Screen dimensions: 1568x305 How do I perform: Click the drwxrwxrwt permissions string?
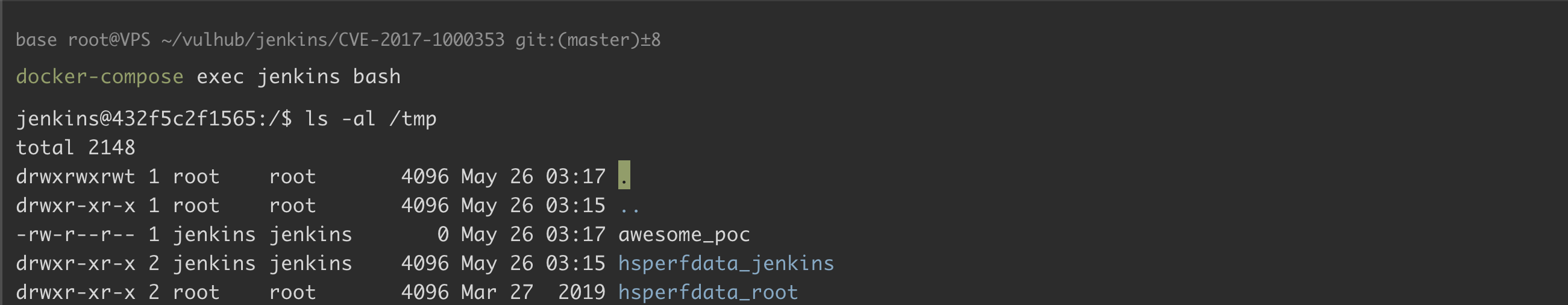[x=75, y=177]
